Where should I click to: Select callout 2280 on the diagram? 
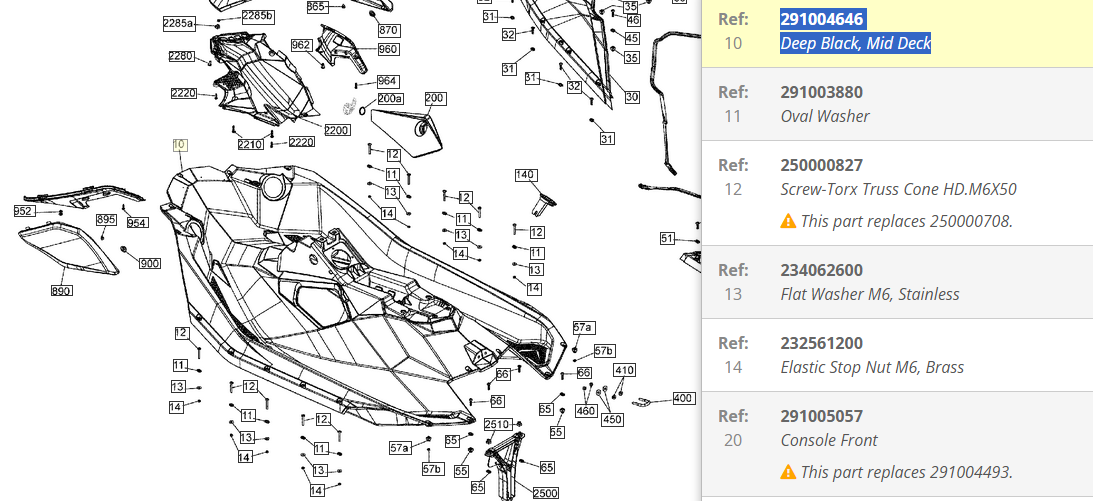182,56
